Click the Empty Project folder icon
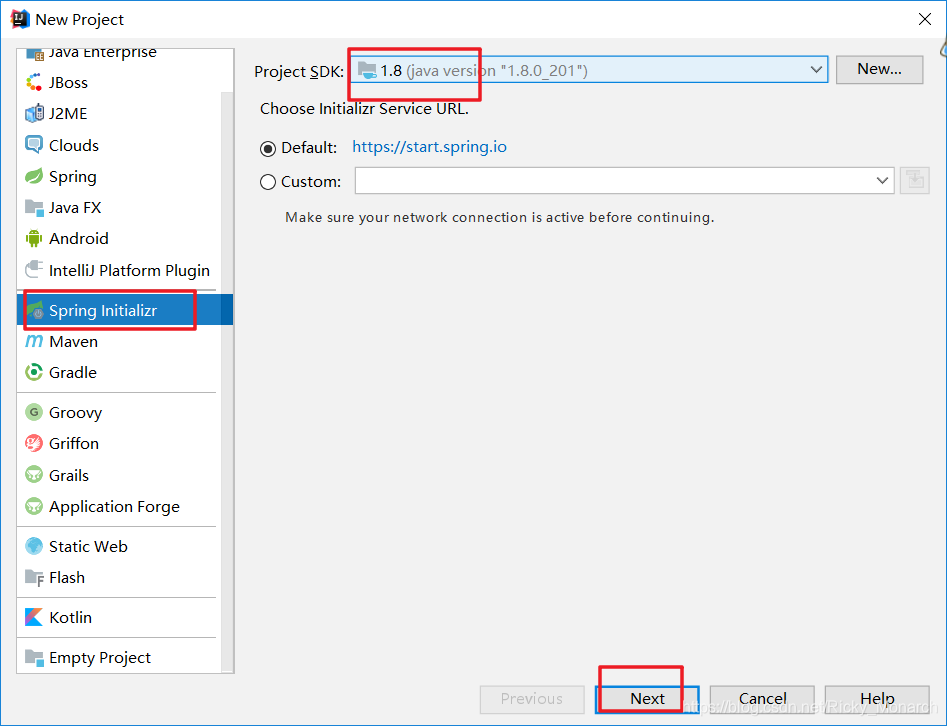The image size is (947, 726). click(34, 657)
